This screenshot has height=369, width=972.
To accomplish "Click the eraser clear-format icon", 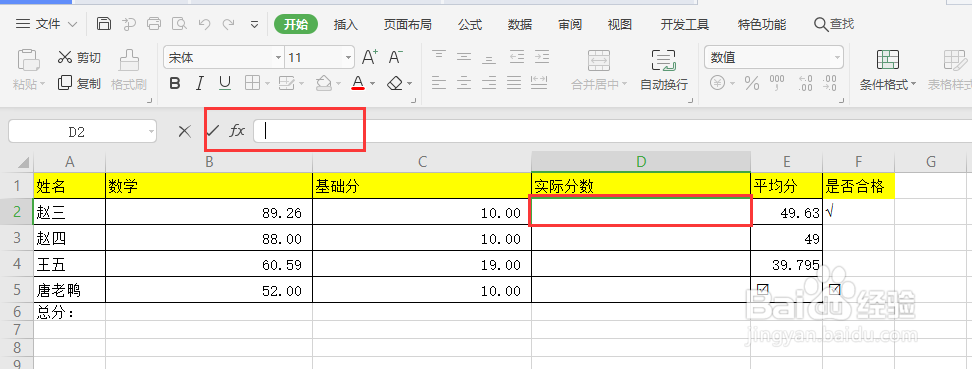I will (x=395, y=83).
